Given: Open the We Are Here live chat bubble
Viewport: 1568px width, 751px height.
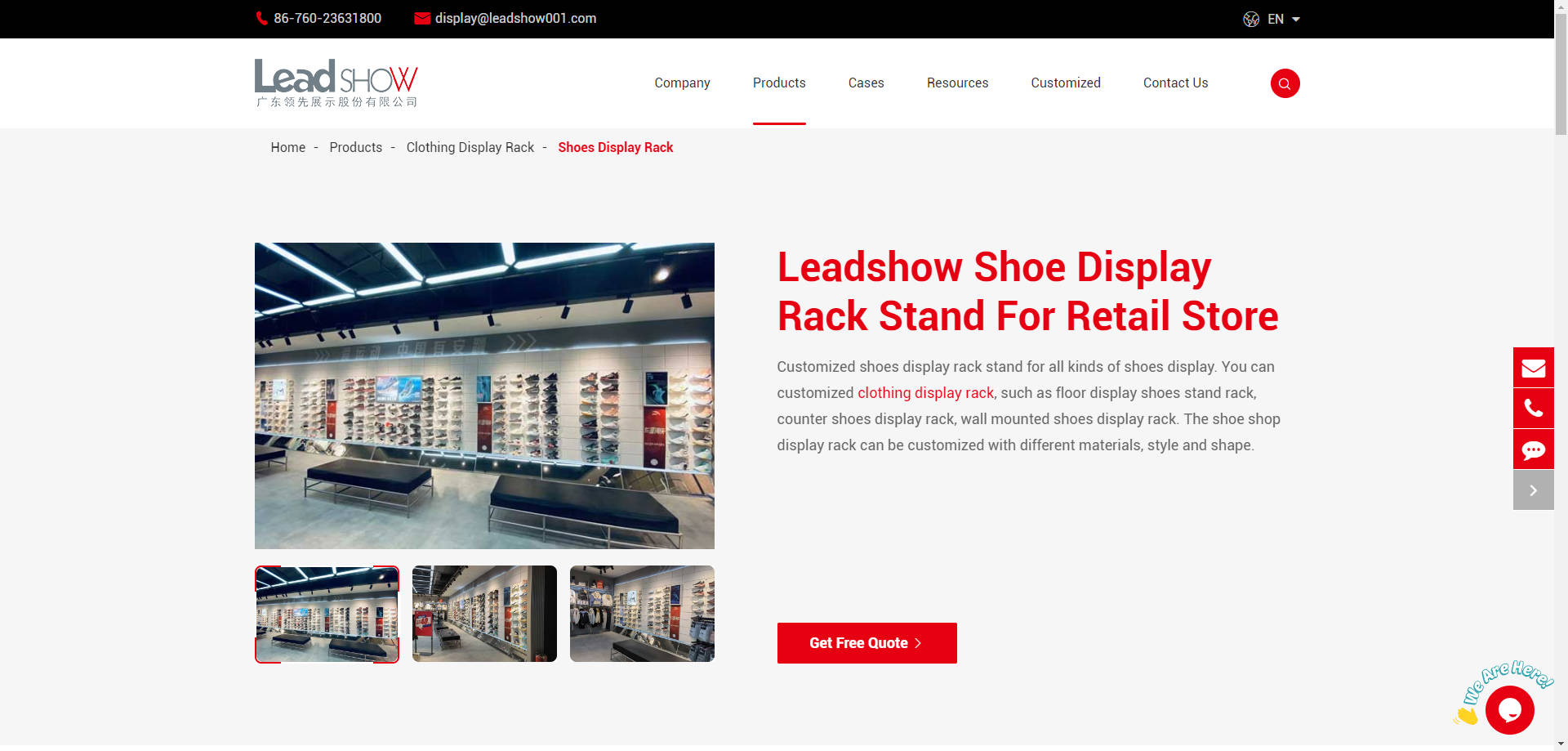Looking at the screenshot, I should (1509, 709).
